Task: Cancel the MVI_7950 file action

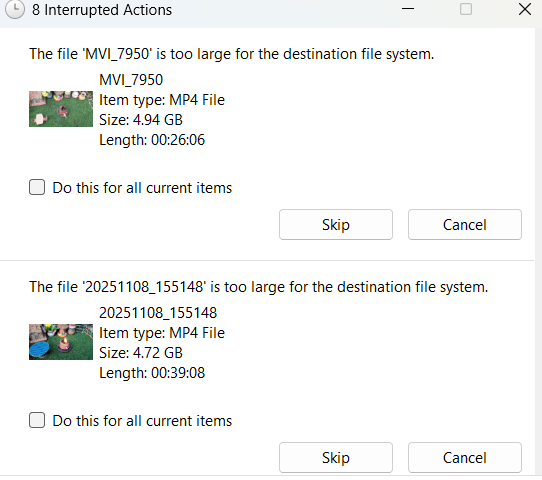Action: pyautogui.click(x=465, y=225)
